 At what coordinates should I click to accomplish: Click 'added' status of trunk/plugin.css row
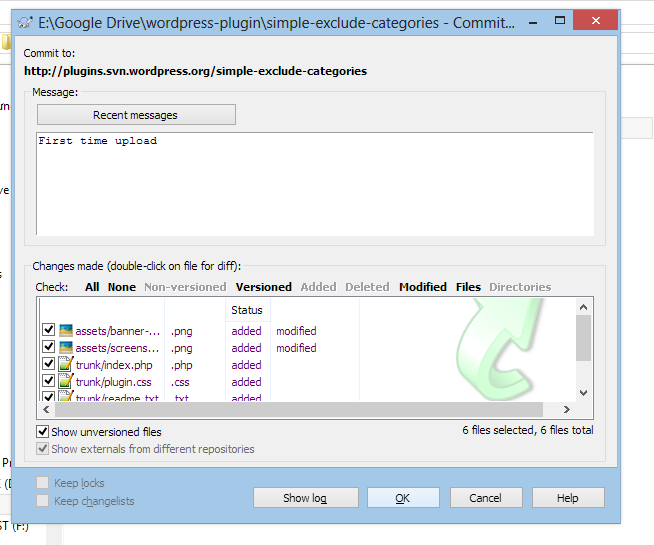pyautogui.click(x=247, y=382)
